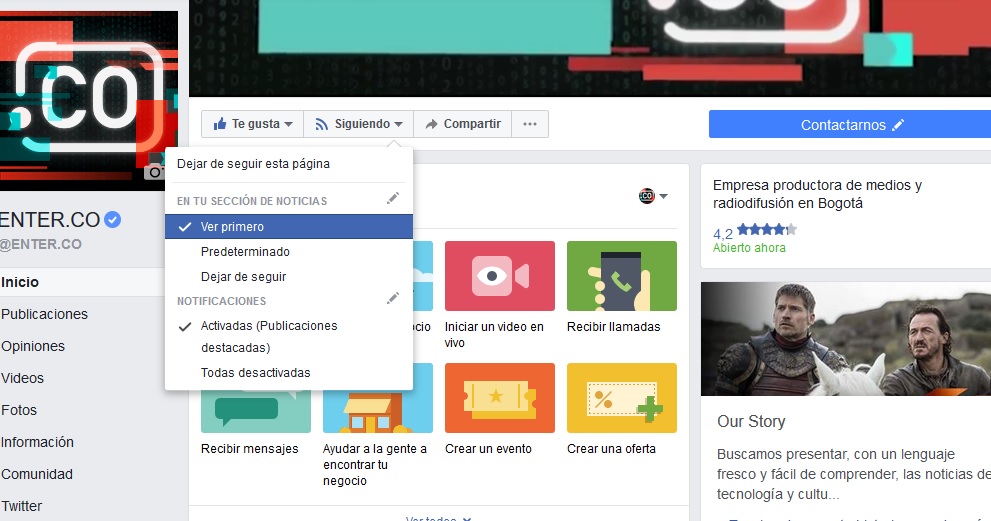Click the page cover photo
This screenshot has width=991, height=521.
(x=590, y=48)
